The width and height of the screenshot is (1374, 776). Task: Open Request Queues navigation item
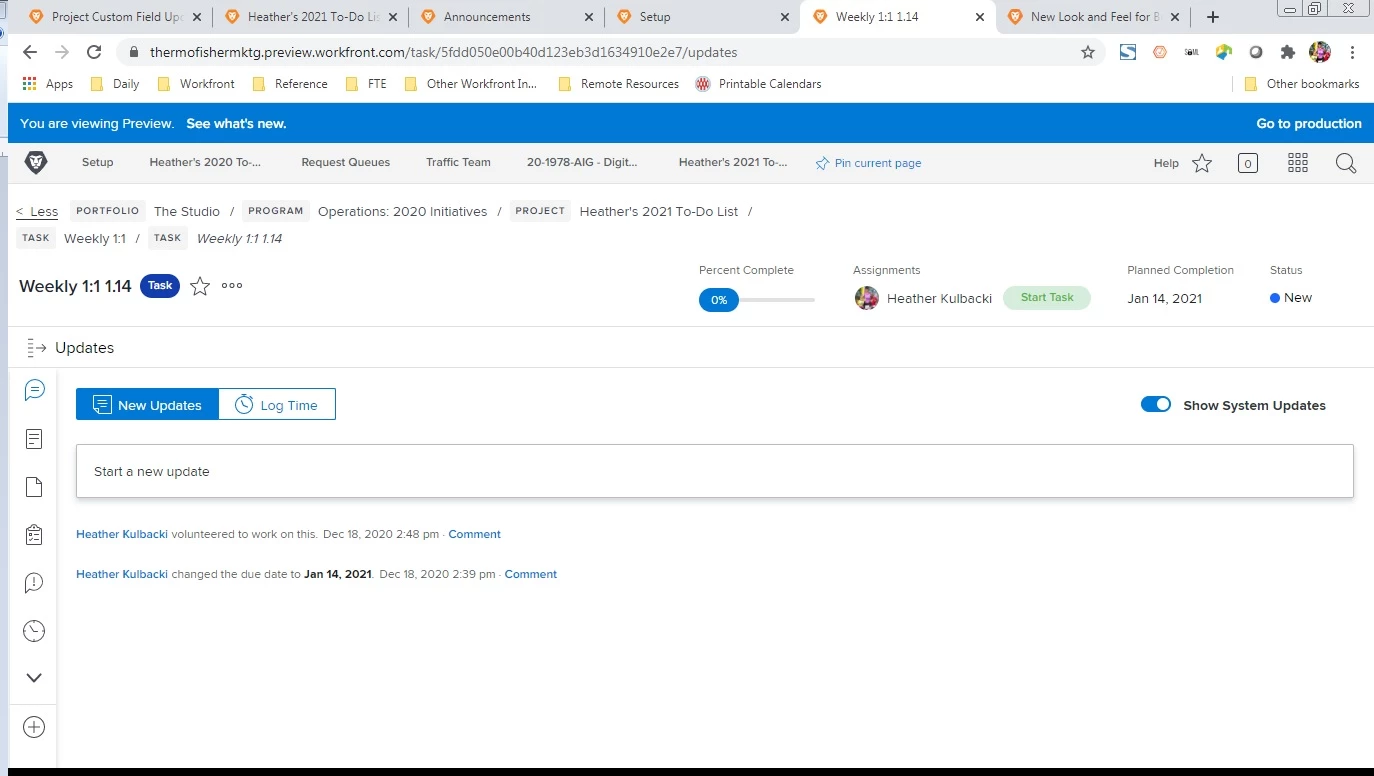[346, 162]
